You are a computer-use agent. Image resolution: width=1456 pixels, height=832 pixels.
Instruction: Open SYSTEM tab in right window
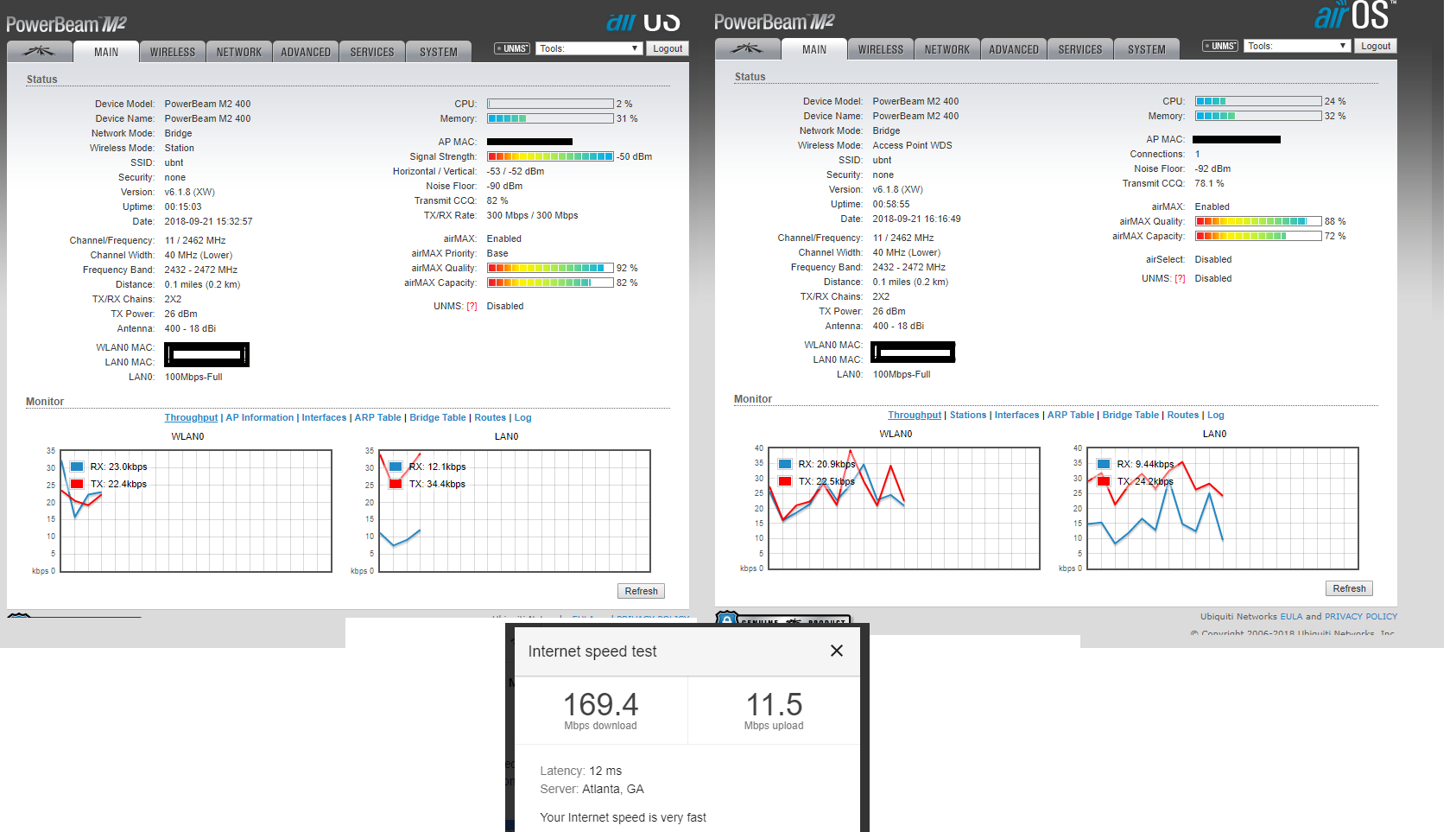[x=1147, y=49]
